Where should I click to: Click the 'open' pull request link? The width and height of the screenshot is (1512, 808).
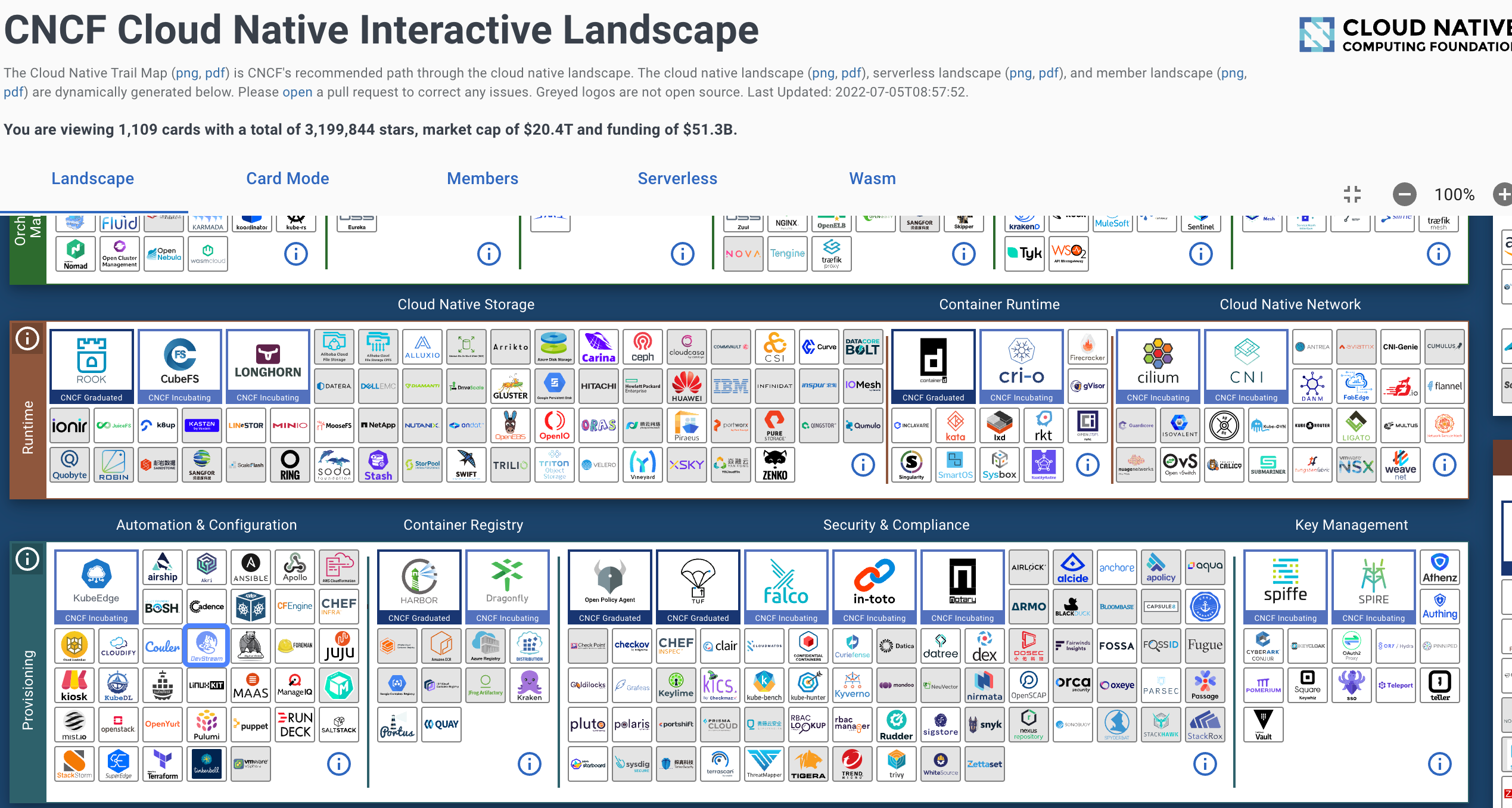click(297, 92)
